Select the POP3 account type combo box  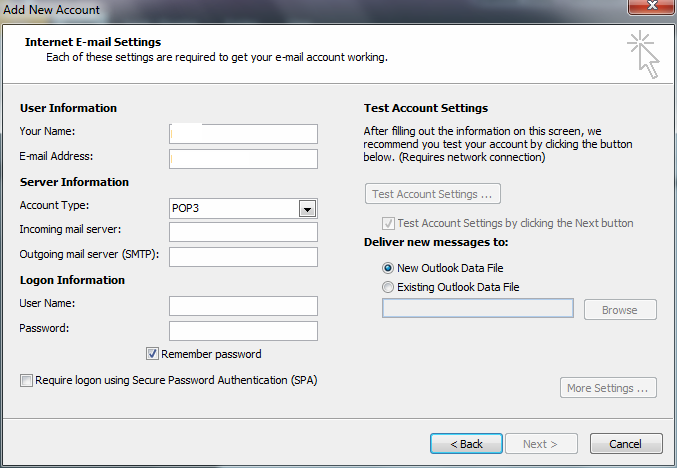pos(243,209)
